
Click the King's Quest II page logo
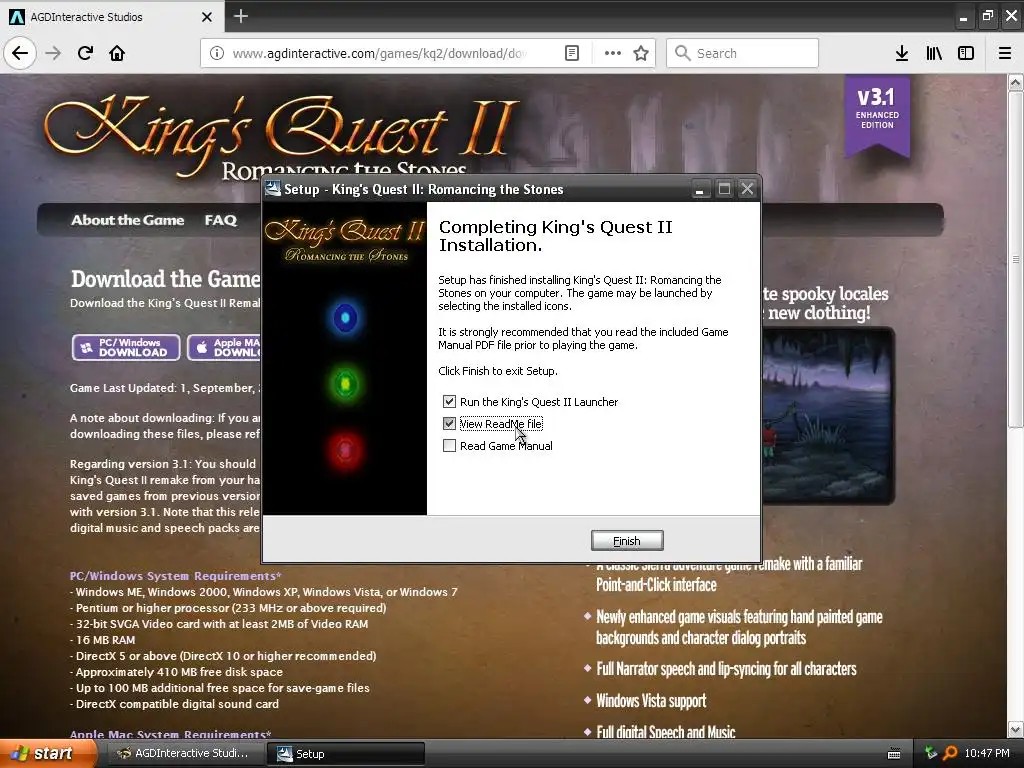(x=281, y=137)
